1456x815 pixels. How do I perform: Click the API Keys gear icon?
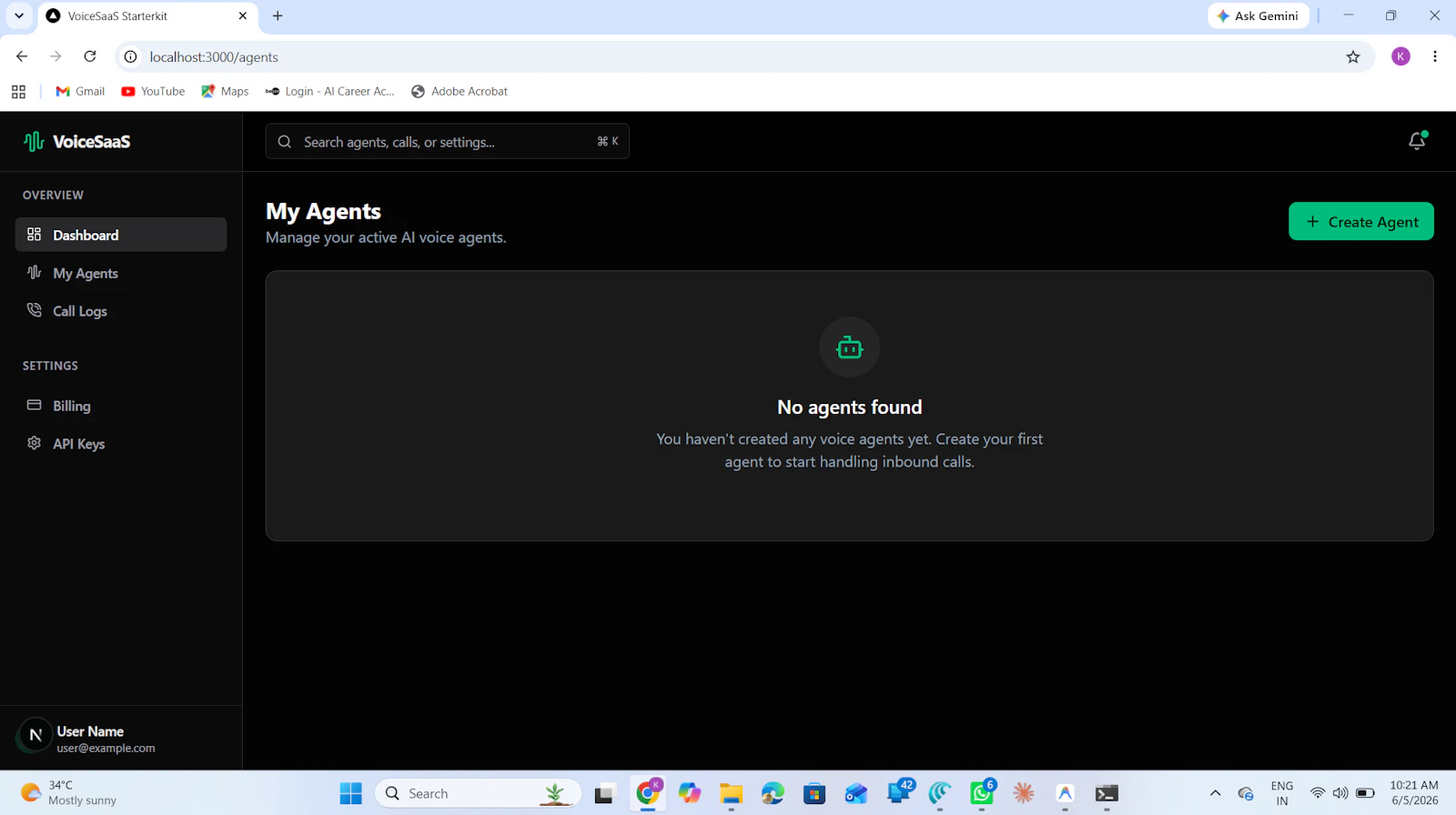tap(34, 443)
